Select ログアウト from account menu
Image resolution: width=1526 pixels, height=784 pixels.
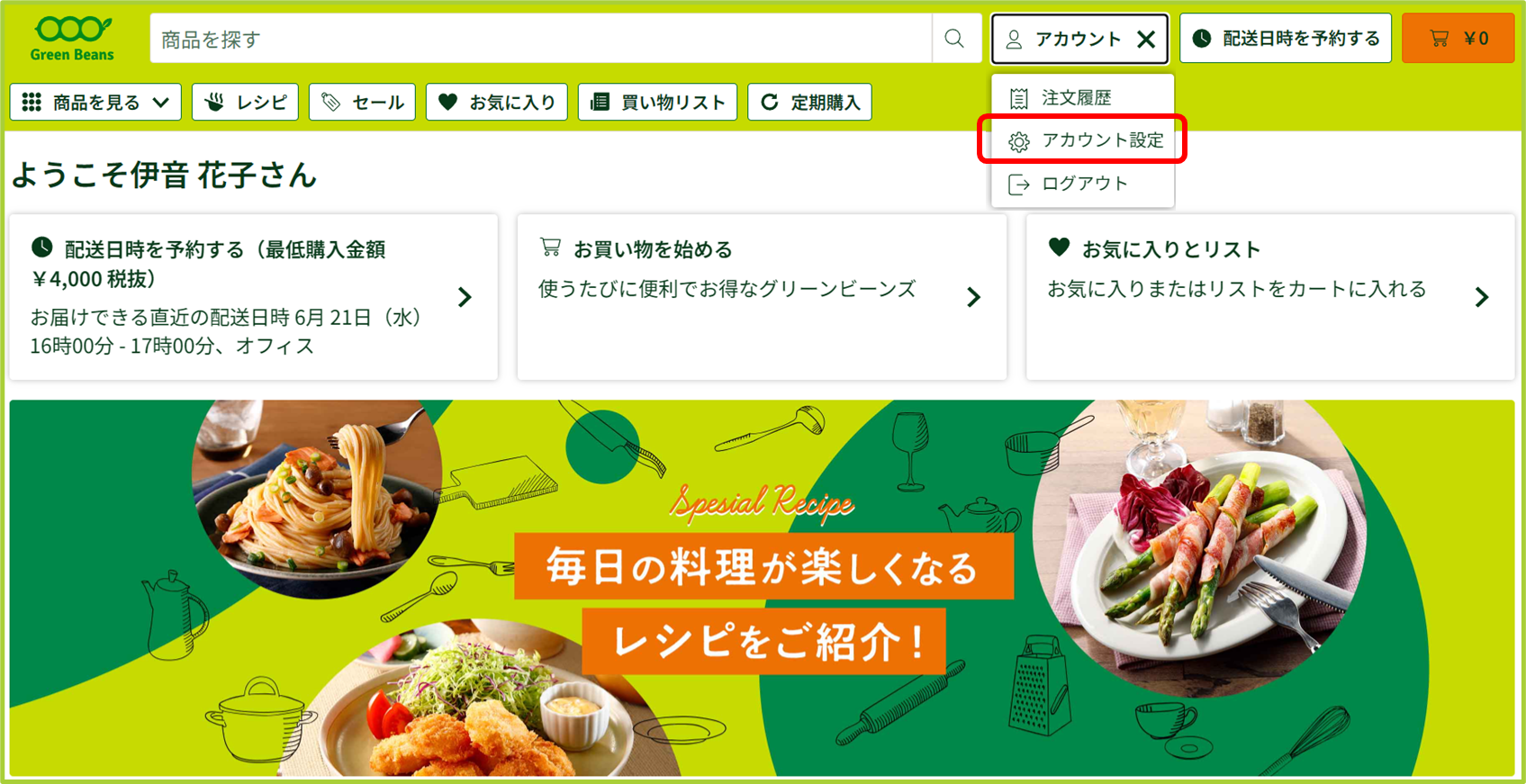(1082, 184)
